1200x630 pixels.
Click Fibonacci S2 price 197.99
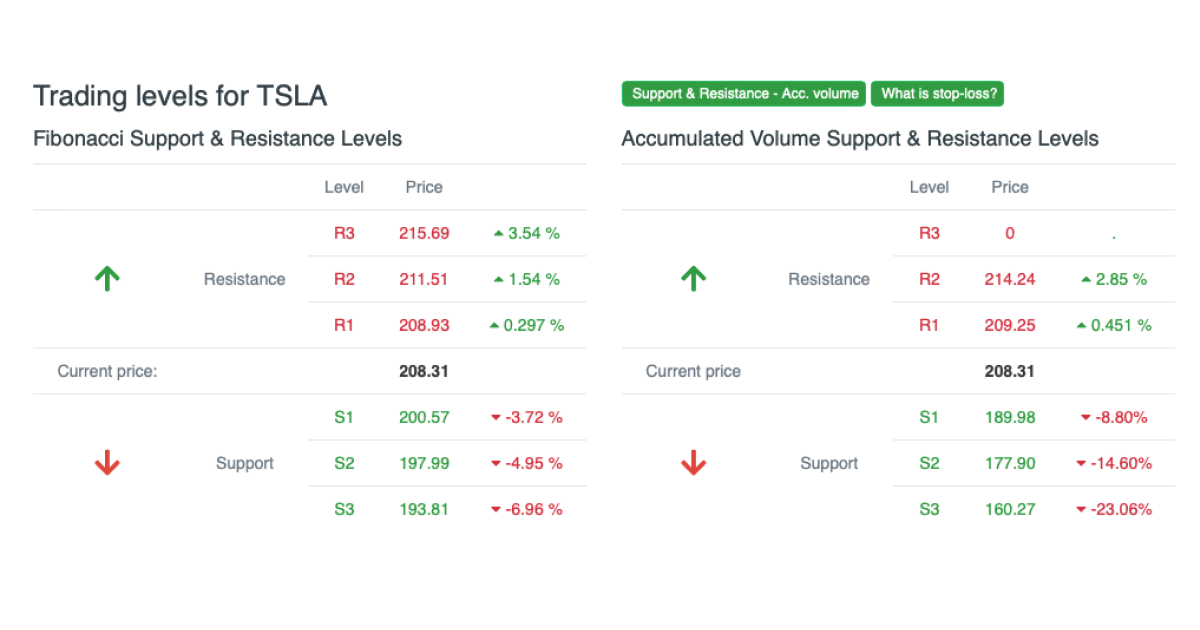tap(424, 463)
